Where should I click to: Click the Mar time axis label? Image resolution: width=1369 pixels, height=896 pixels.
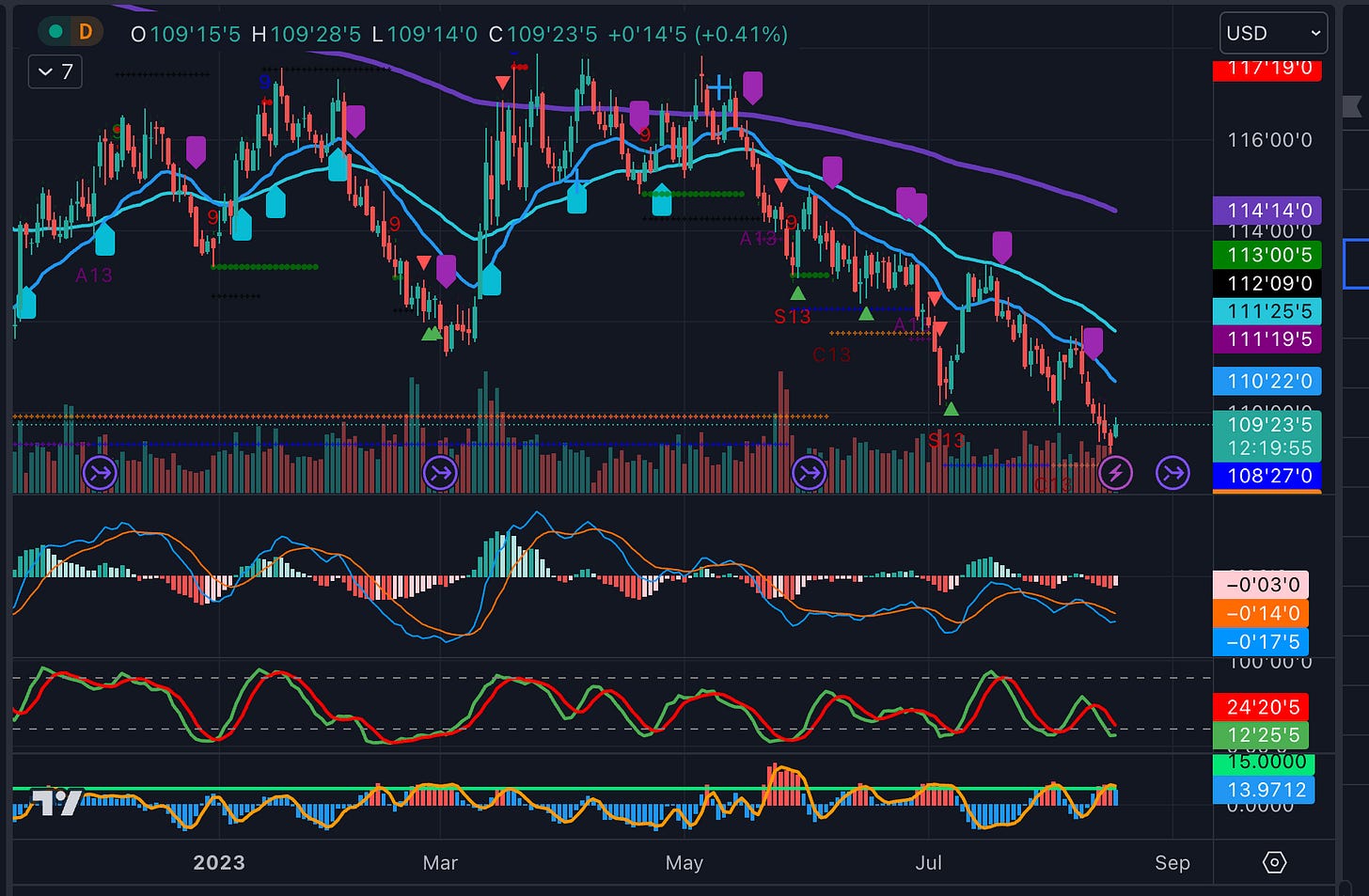(440, 863)
